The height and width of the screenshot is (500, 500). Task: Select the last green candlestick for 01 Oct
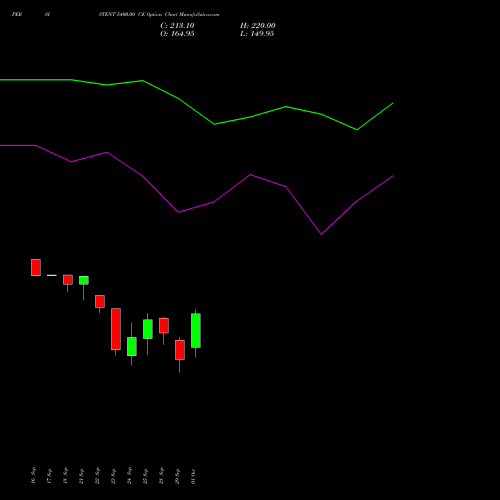tap(196, 330)
